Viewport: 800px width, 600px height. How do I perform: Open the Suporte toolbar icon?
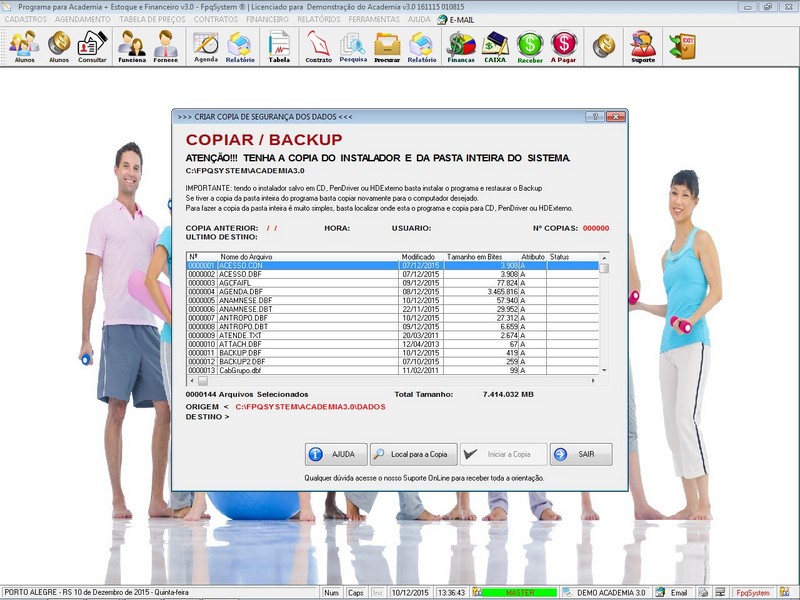(x=643, y=46)
